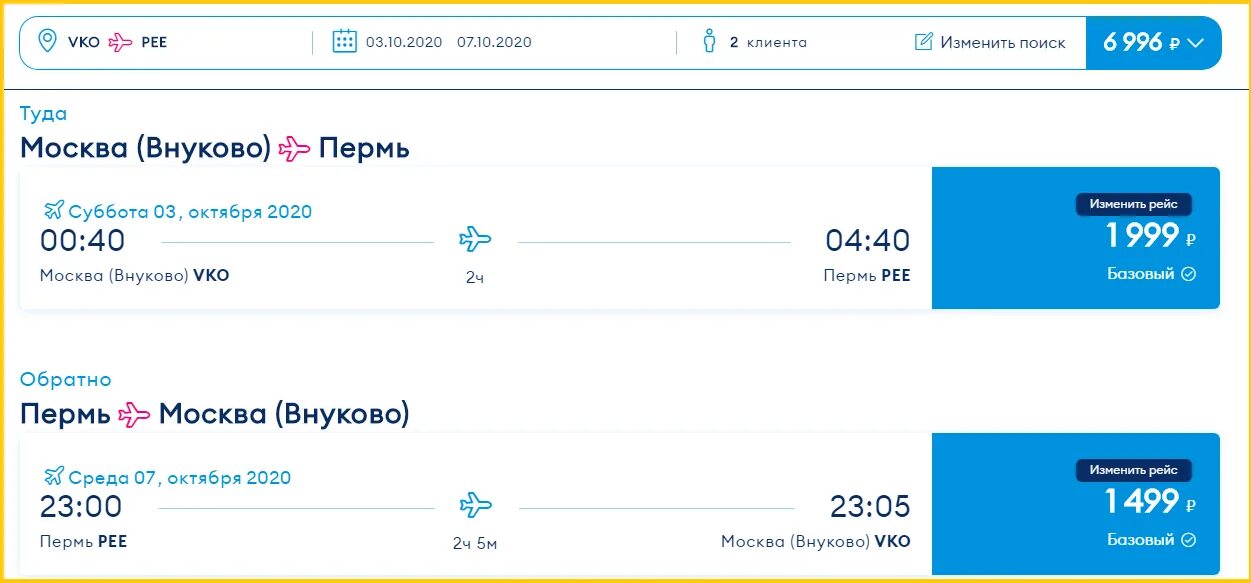
Task: Click the plane icon next to Суббота 03 октября
Action: coord(54,210)
